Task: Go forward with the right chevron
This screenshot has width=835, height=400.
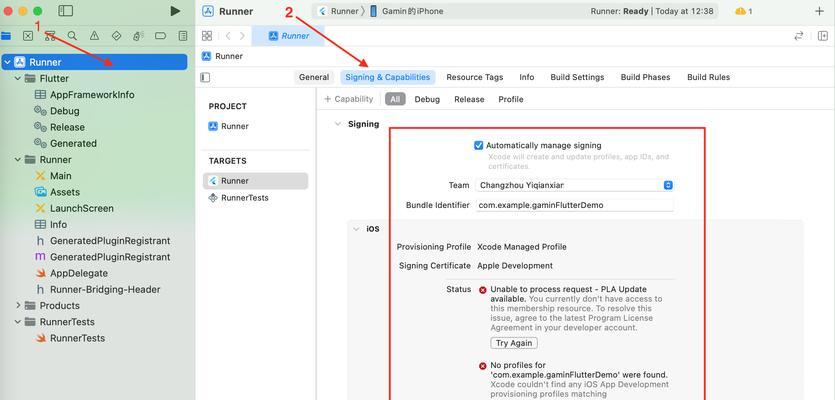Action: click(242, 36)
